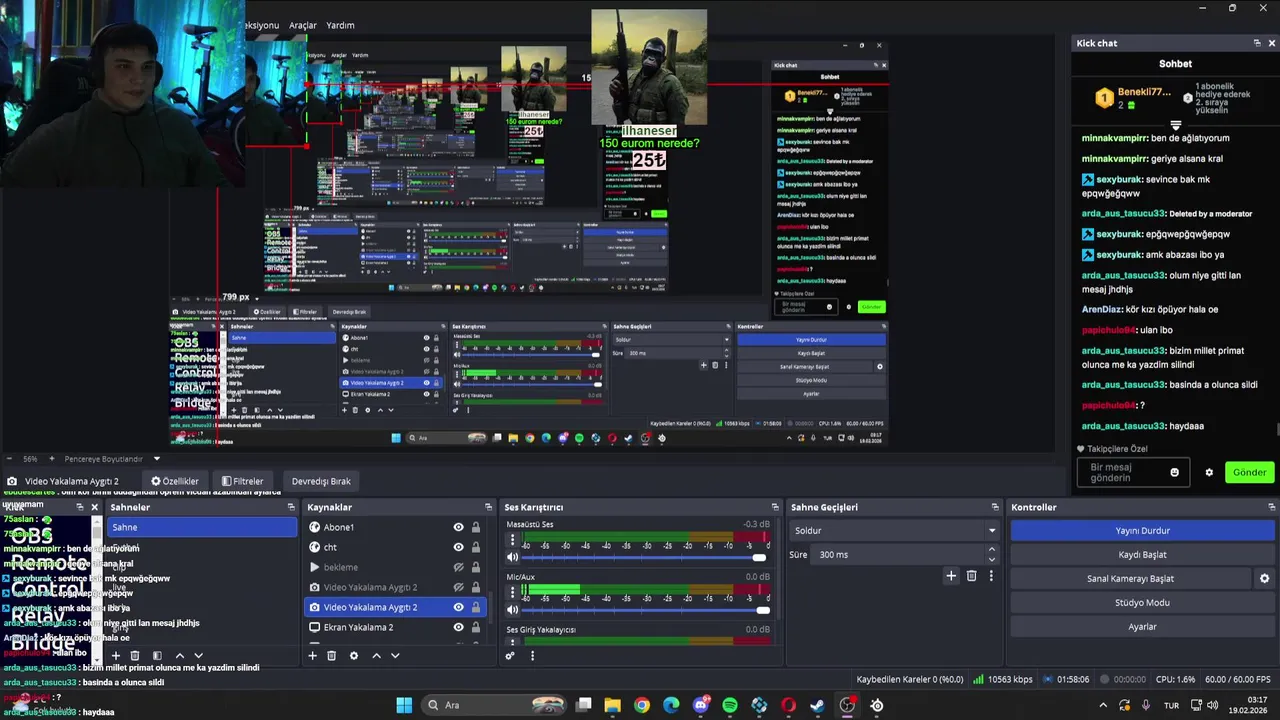Image resolution: width=1280 pixels, height=720 pixels.
Task: Add a new source with plus icon
Action: 312,656
